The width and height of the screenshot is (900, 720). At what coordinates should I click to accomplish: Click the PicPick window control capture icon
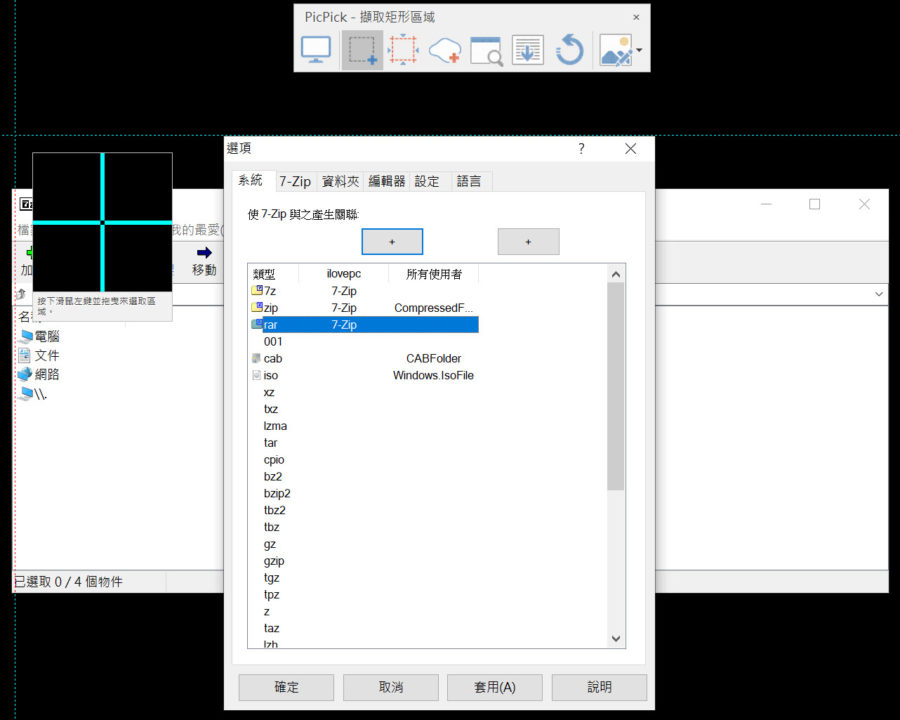point(486,50)
